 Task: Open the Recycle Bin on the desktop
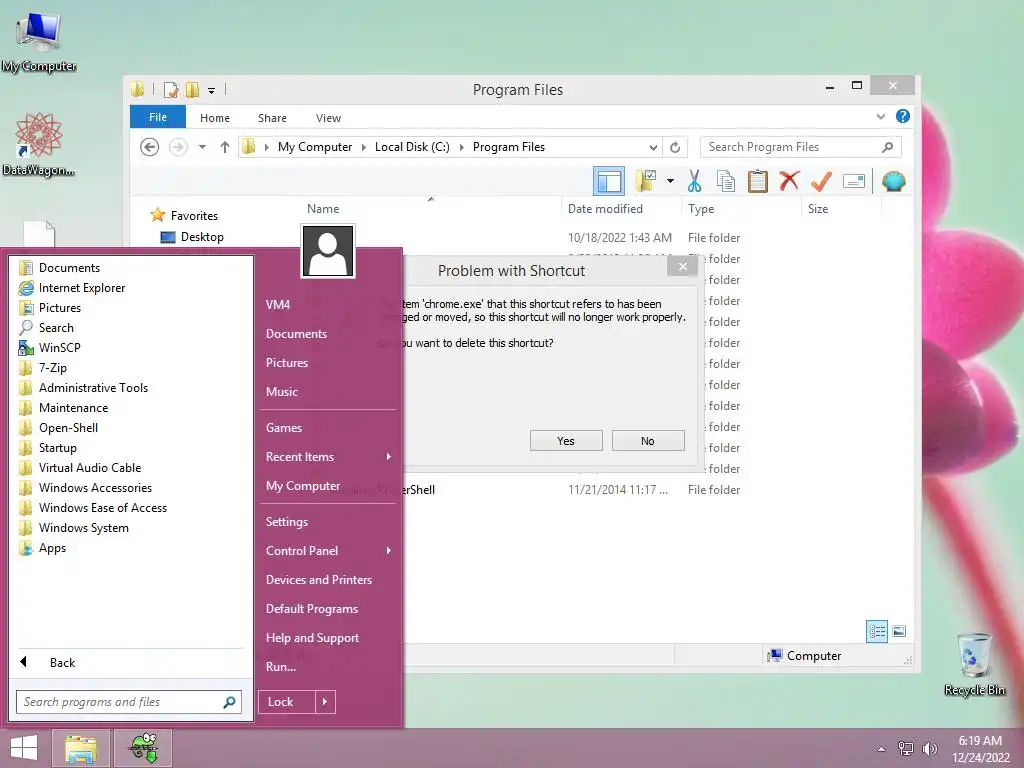(974, 664)
